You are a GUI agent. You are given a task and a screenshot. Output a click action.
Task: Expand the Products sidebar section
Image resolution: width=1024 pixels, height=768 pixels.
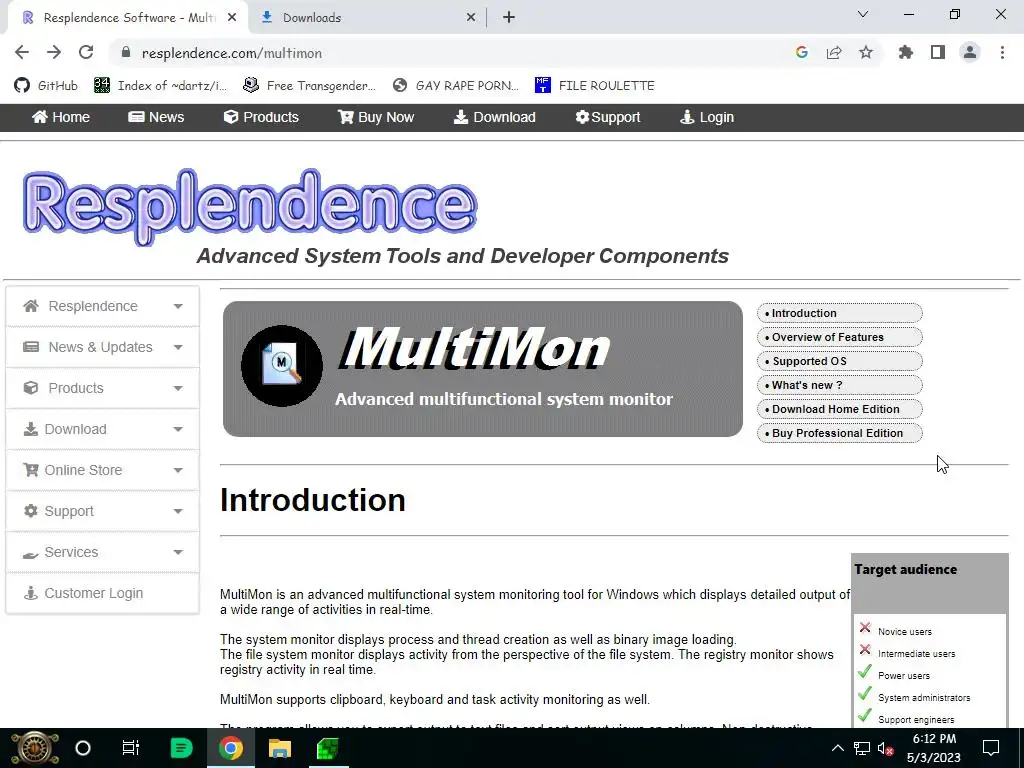(x=103, y=388)
